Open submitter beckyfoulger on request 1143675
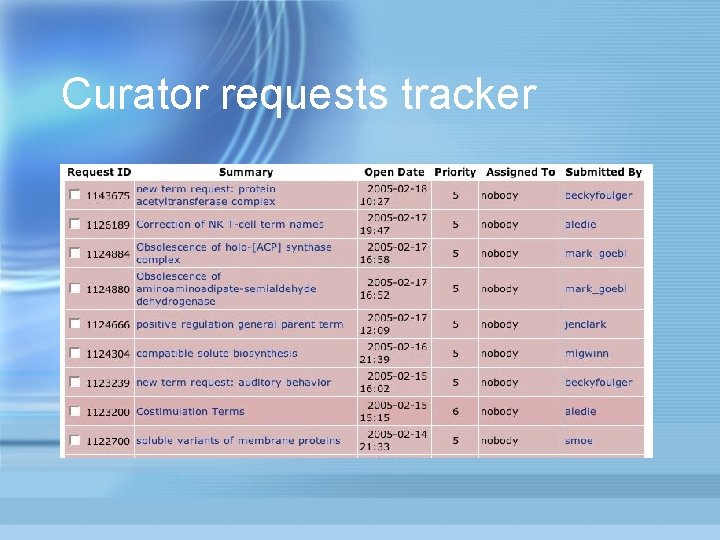720x540 pixels. click(x=599, y=195)
